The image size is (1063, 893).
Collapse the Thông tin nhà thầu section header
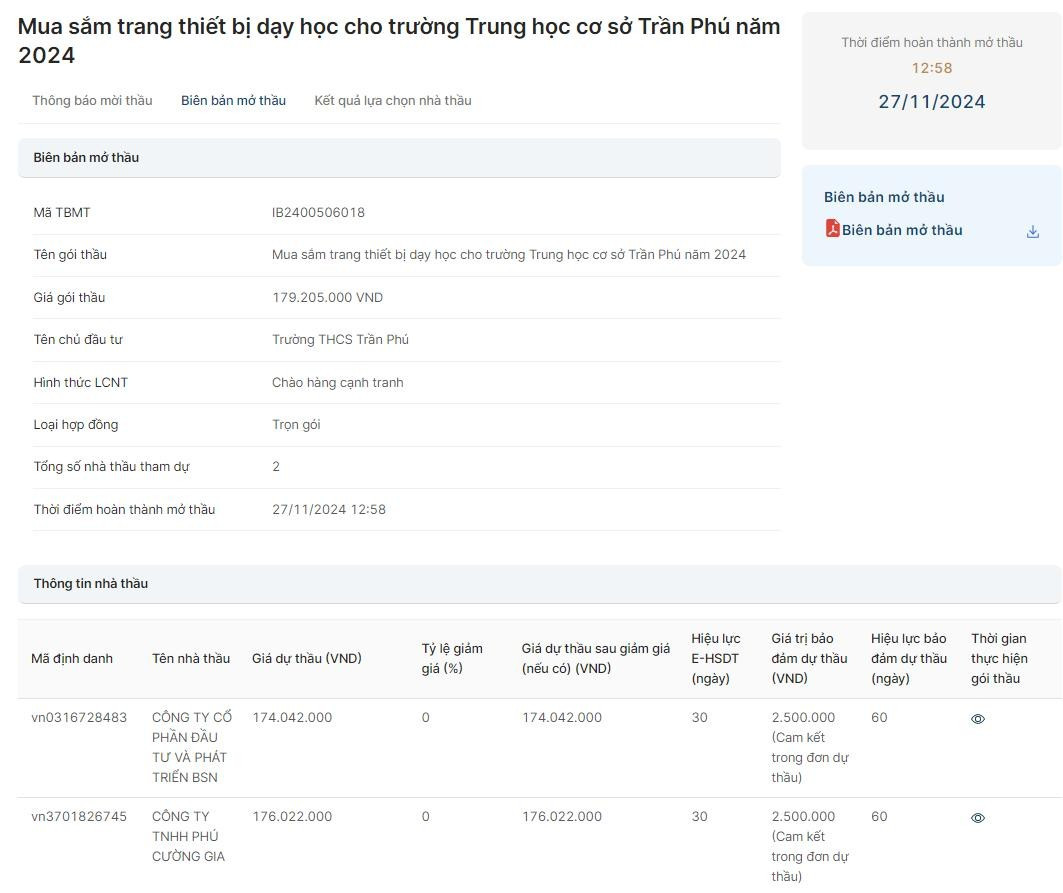(x=538, y=584)
